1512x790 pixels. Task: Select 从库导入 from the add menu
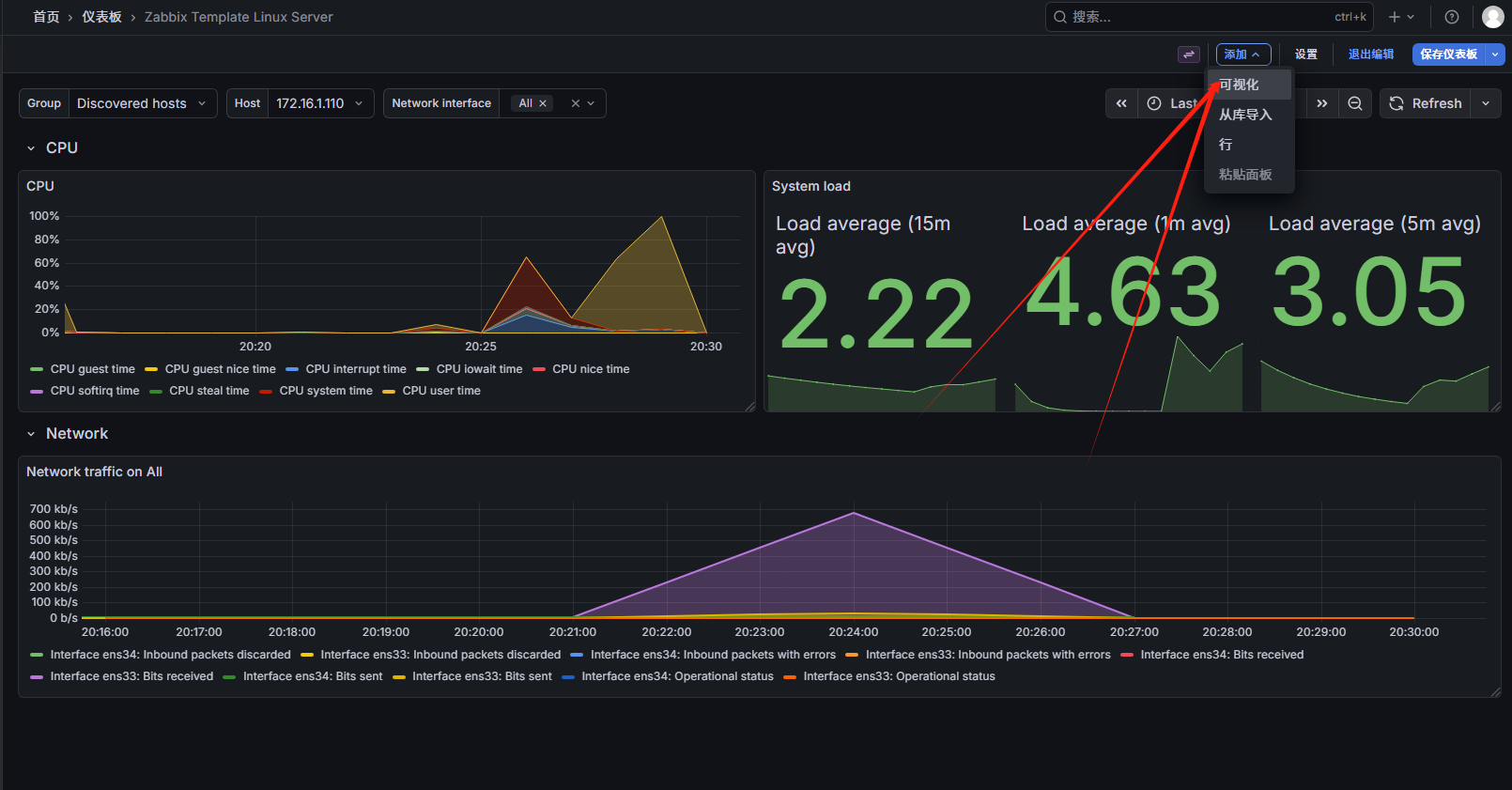click(x=1250, y=115)
